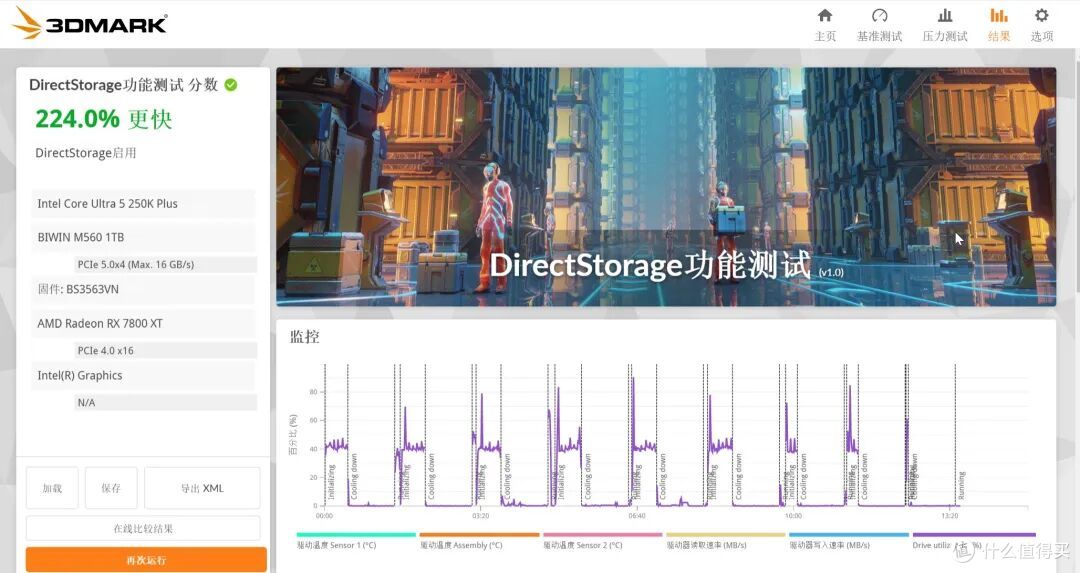This screenshot has width=1080, height=573.
Task: Click the 00:00 time axis label
Action: click(x=324, y=516)
